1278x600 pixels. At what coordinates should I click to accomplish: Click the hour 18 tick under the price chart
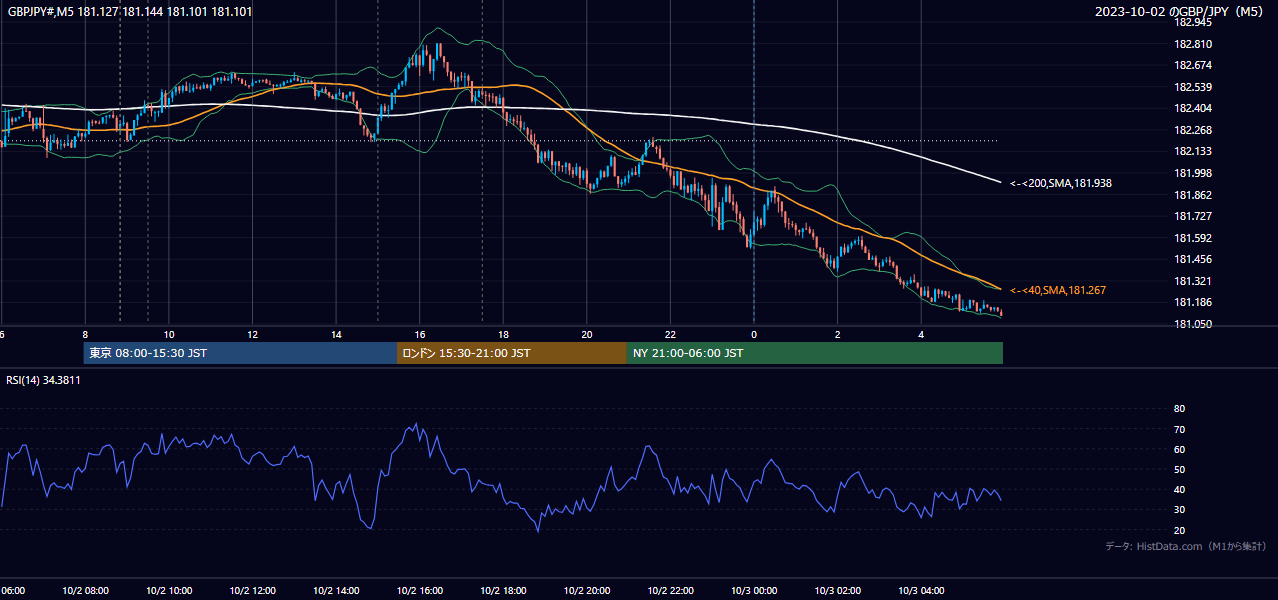point(503,334)
